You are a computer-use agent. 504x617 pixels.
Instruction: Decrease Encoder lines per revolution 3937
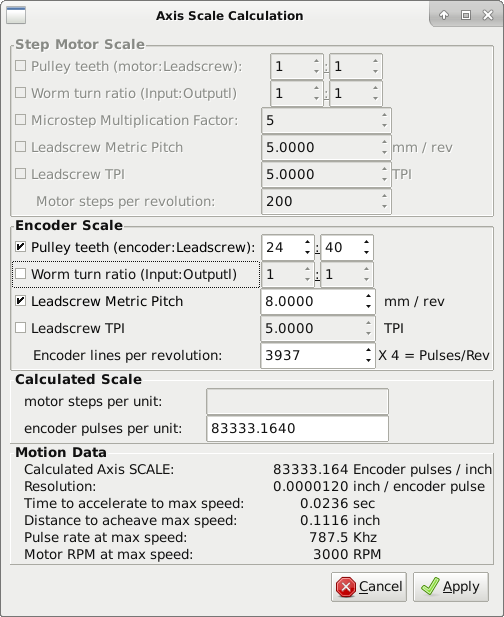368,360
